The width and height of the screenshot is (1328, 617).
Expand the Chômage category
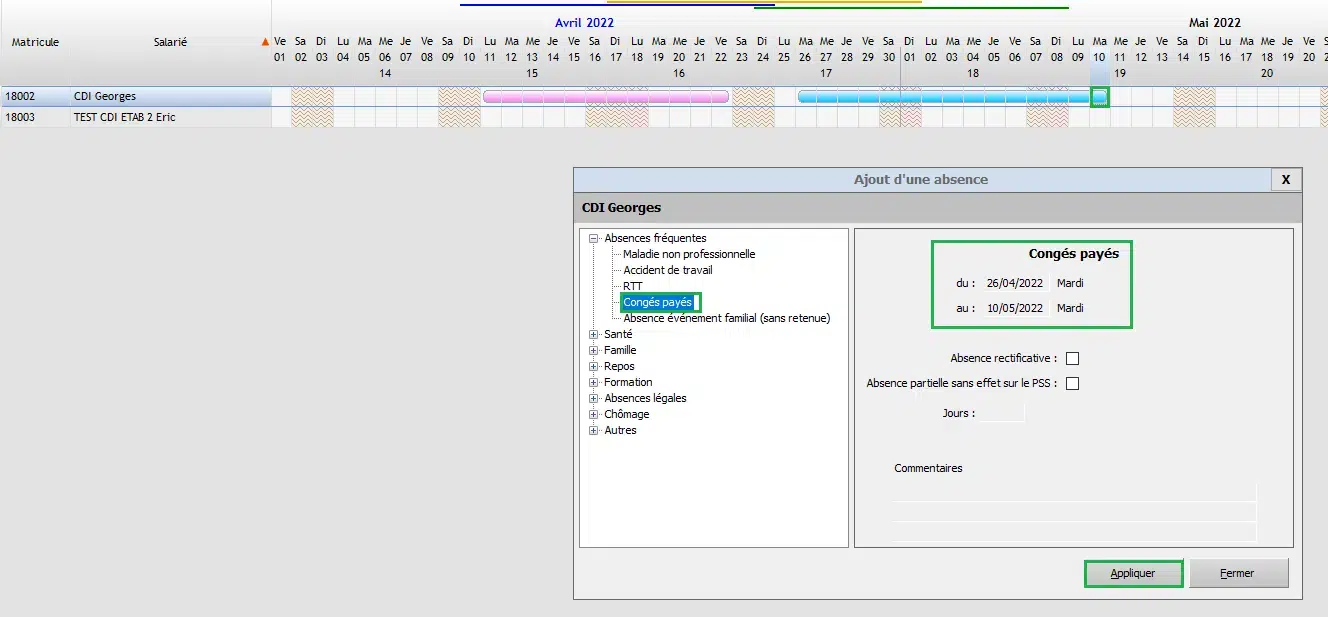coord(594,414)
